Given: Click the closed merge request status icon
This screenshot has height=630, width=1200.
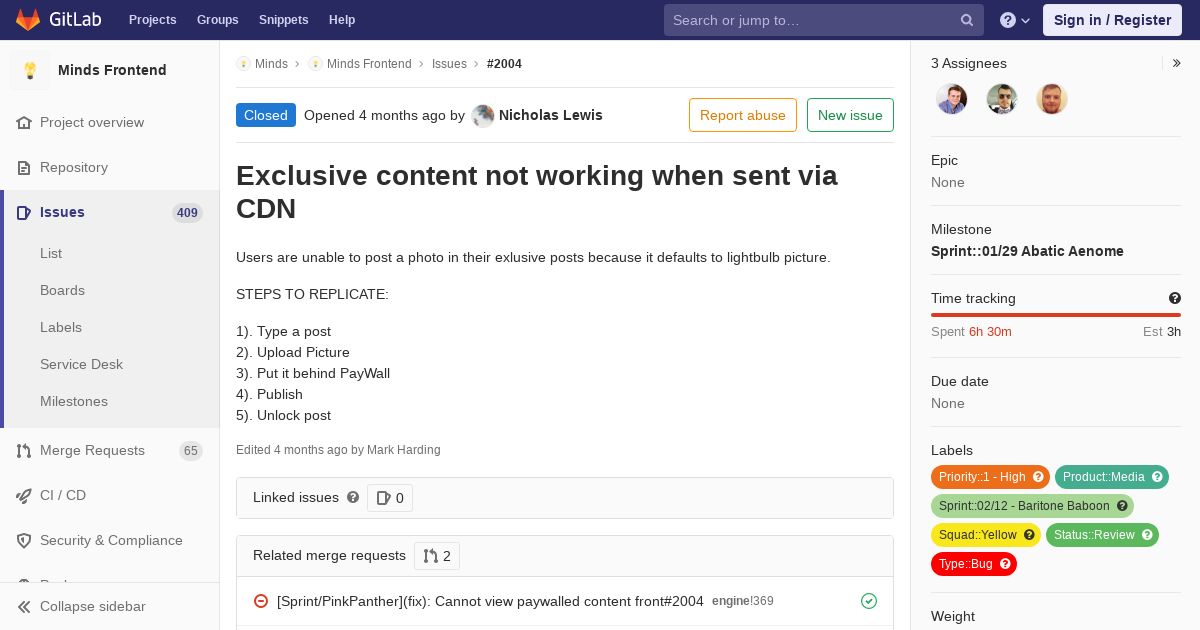Looking at the screenshot, I should (x=261, y=601).
